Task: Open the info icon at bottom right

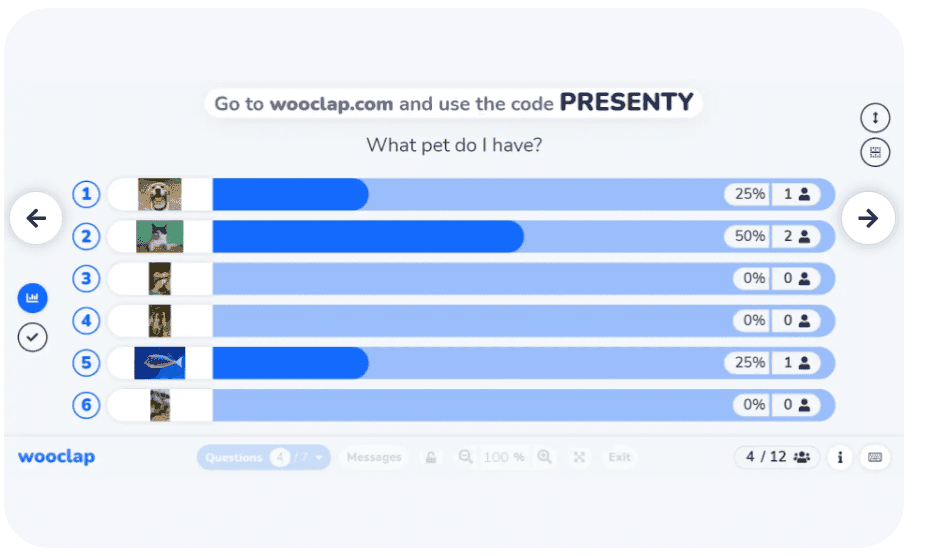Action: 840,457
